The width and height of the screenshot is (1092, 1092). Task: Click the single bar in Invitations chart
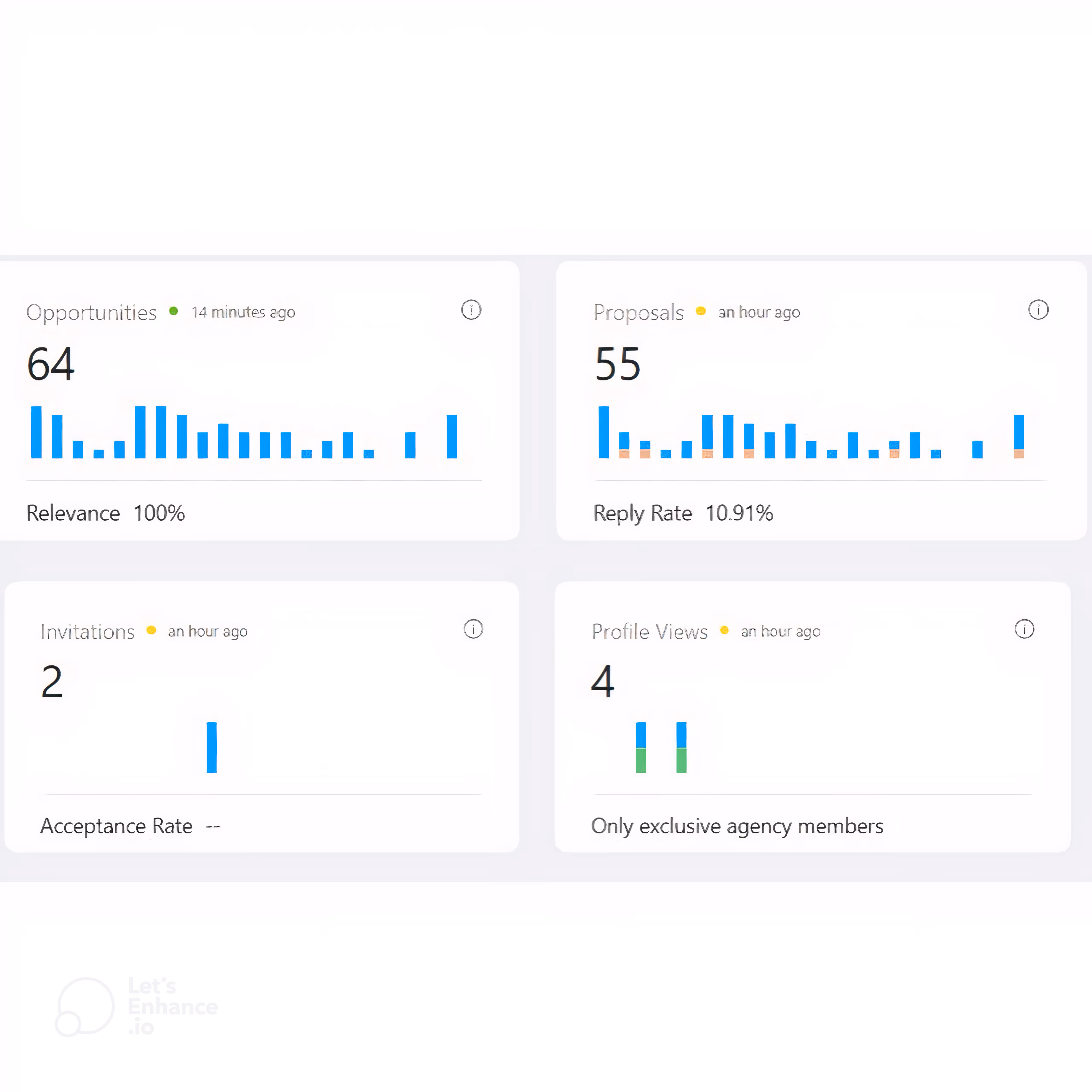[211, 747]
